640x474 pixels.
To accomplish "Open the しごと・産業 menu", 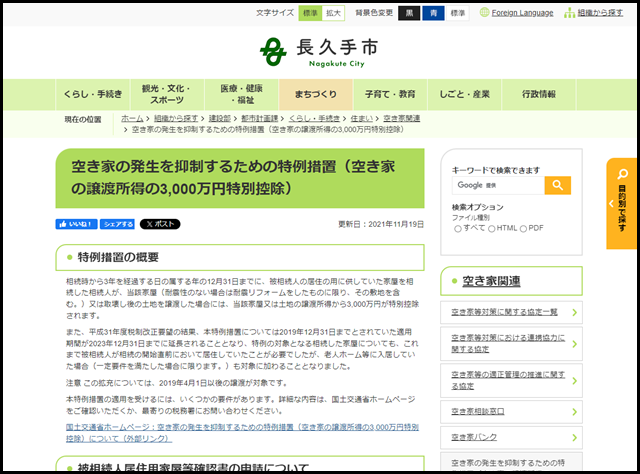I will pos(464,94).
